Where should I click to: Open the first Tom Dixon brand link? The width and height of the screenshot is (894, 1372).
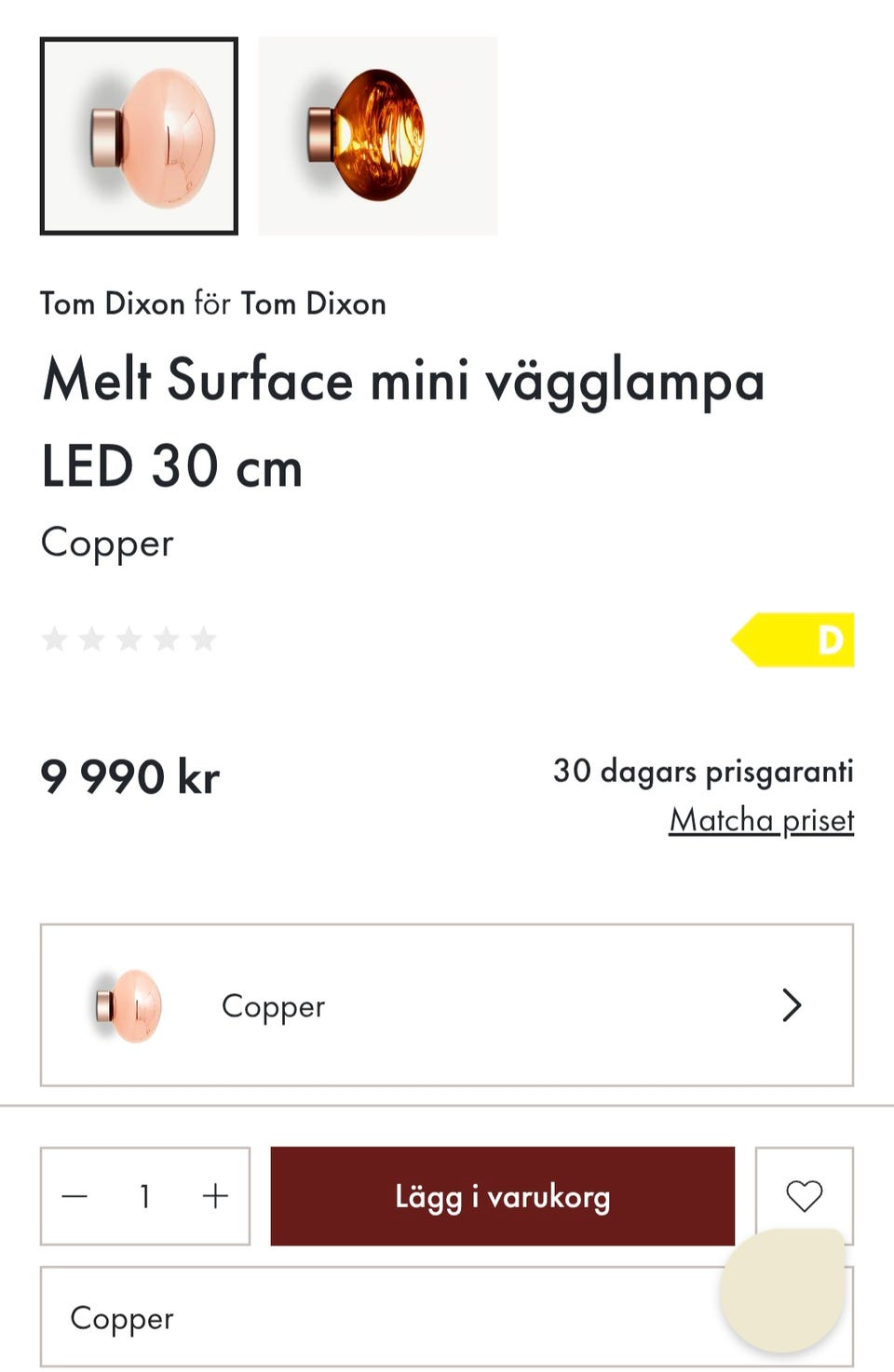coord(112,303)
